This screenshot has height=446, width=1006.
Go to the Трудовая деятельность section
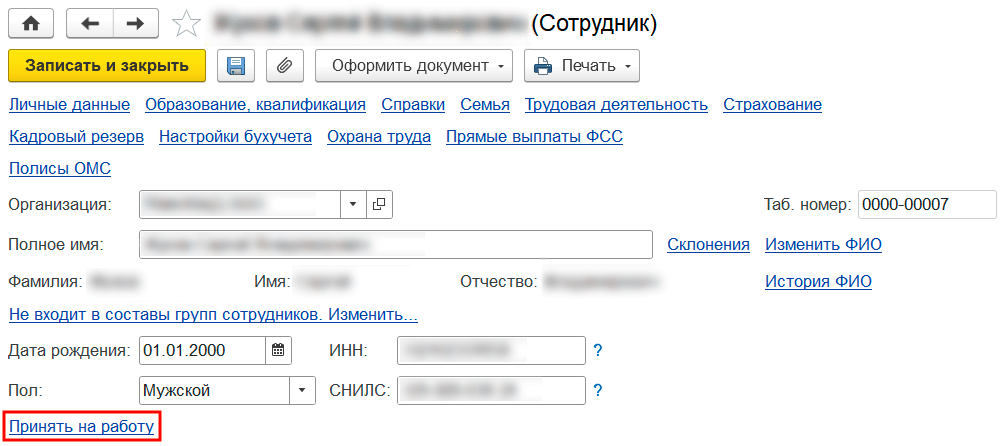616,104
